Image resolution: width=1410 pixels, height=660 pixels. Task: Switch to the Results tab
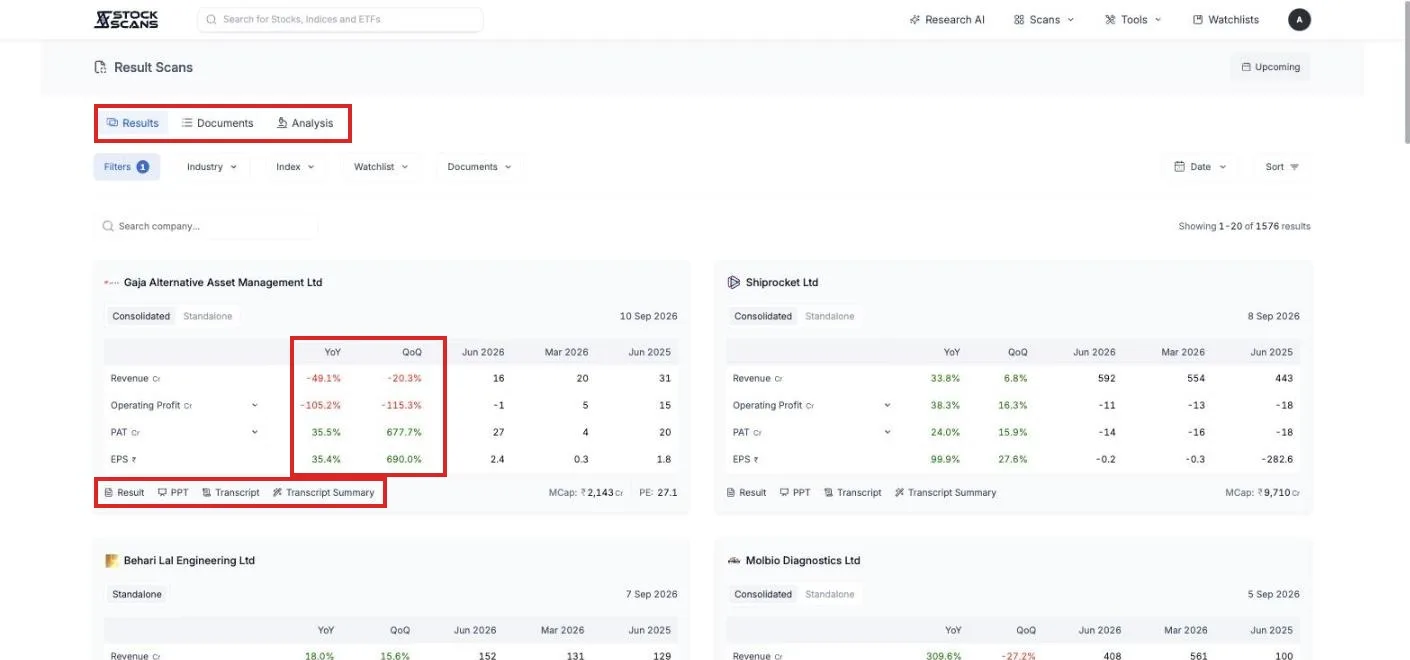tap(133, 123)
